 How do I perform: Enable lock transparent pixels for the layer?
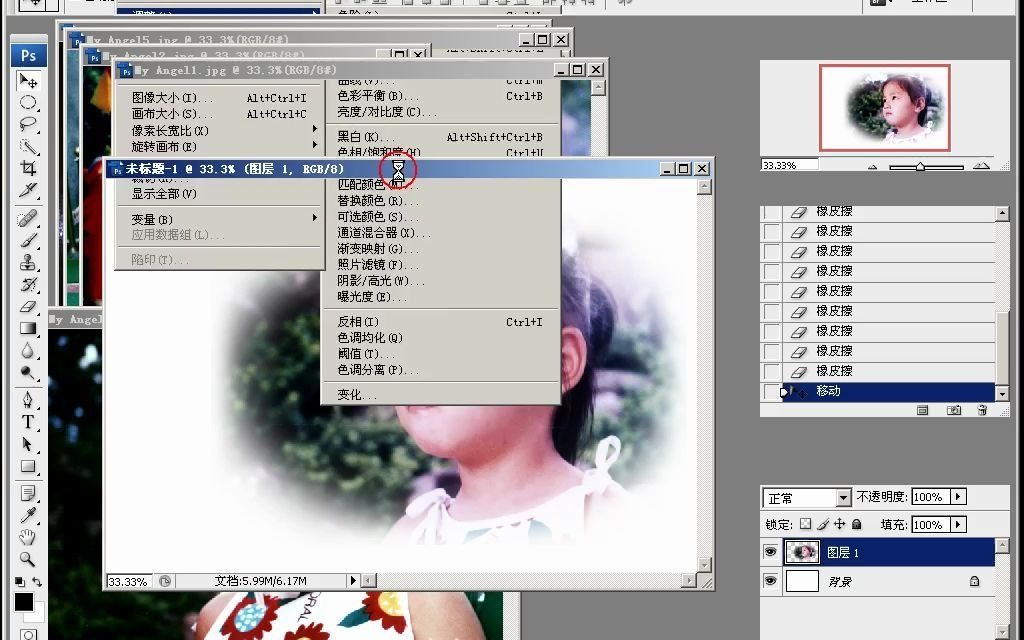[806, 524]
